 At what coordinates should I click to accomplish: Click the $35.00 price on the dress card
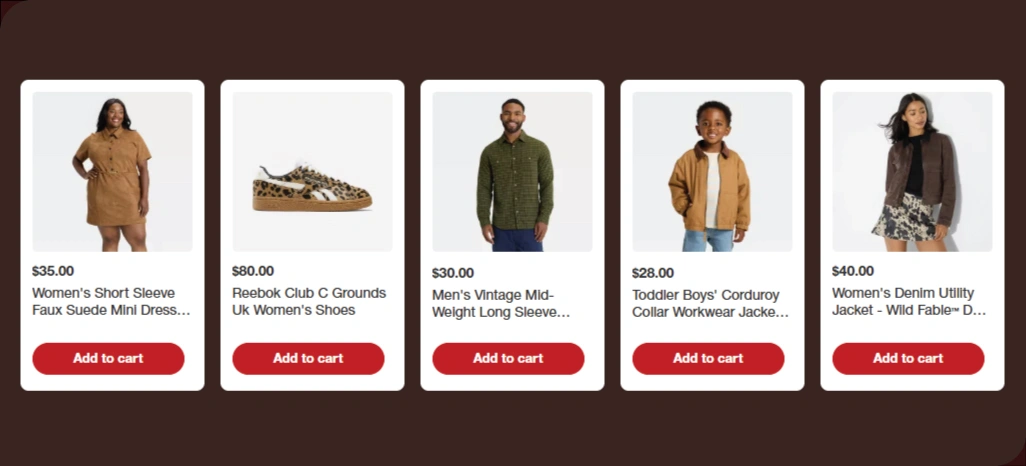(x=53, y=271)
